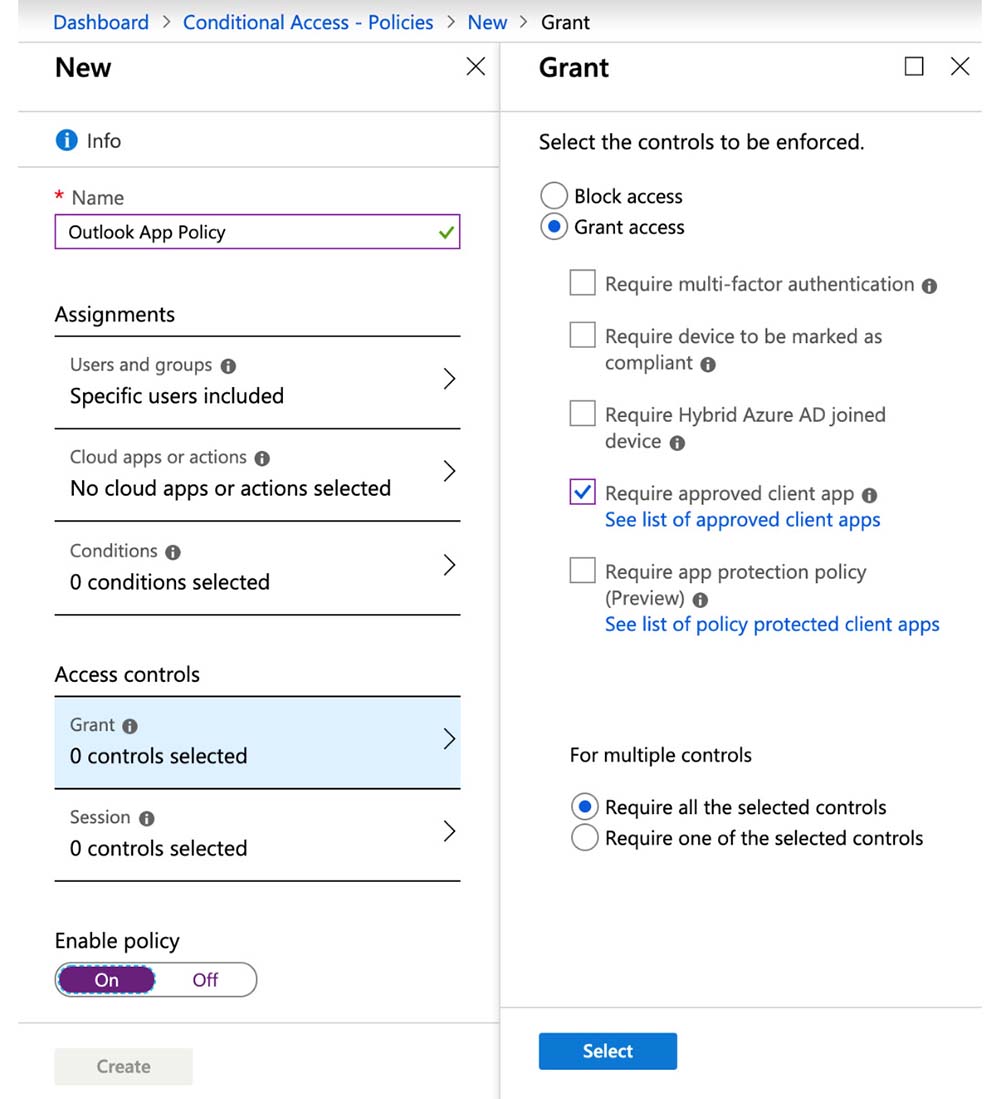
Task: Click info icon for multi-factor authentication
Action: (929, 286)
